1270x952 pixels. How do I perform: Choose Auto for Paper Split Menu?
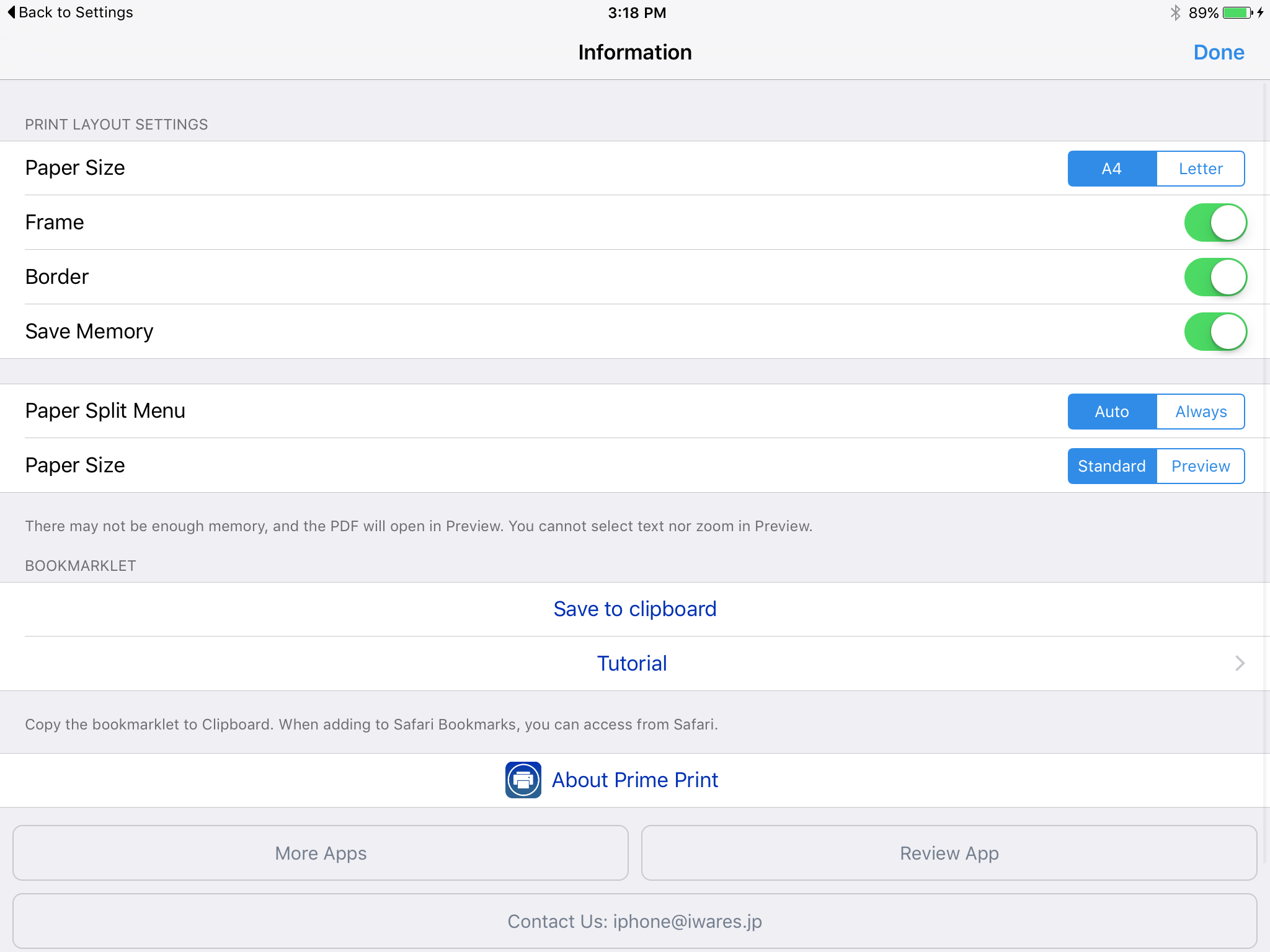(x=1112, y=412)
